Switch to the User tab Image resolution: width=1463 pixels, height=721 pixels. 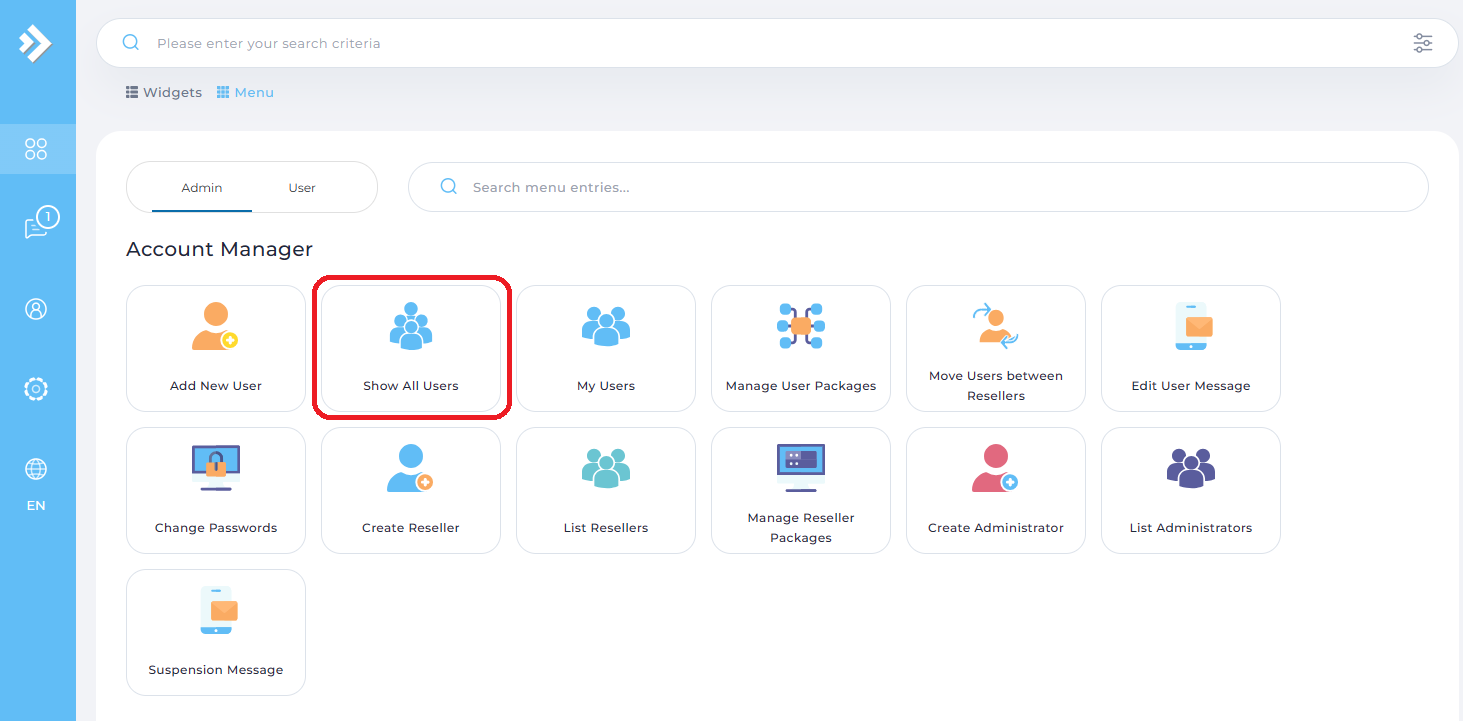302,188
